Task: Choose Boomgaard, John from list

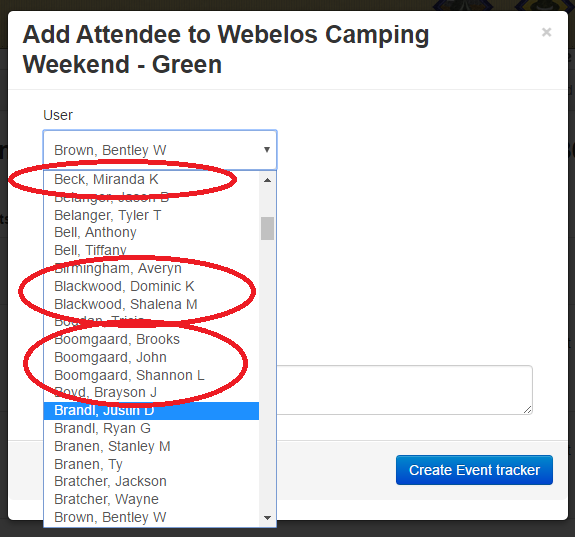Action: (x=151, y=357)
